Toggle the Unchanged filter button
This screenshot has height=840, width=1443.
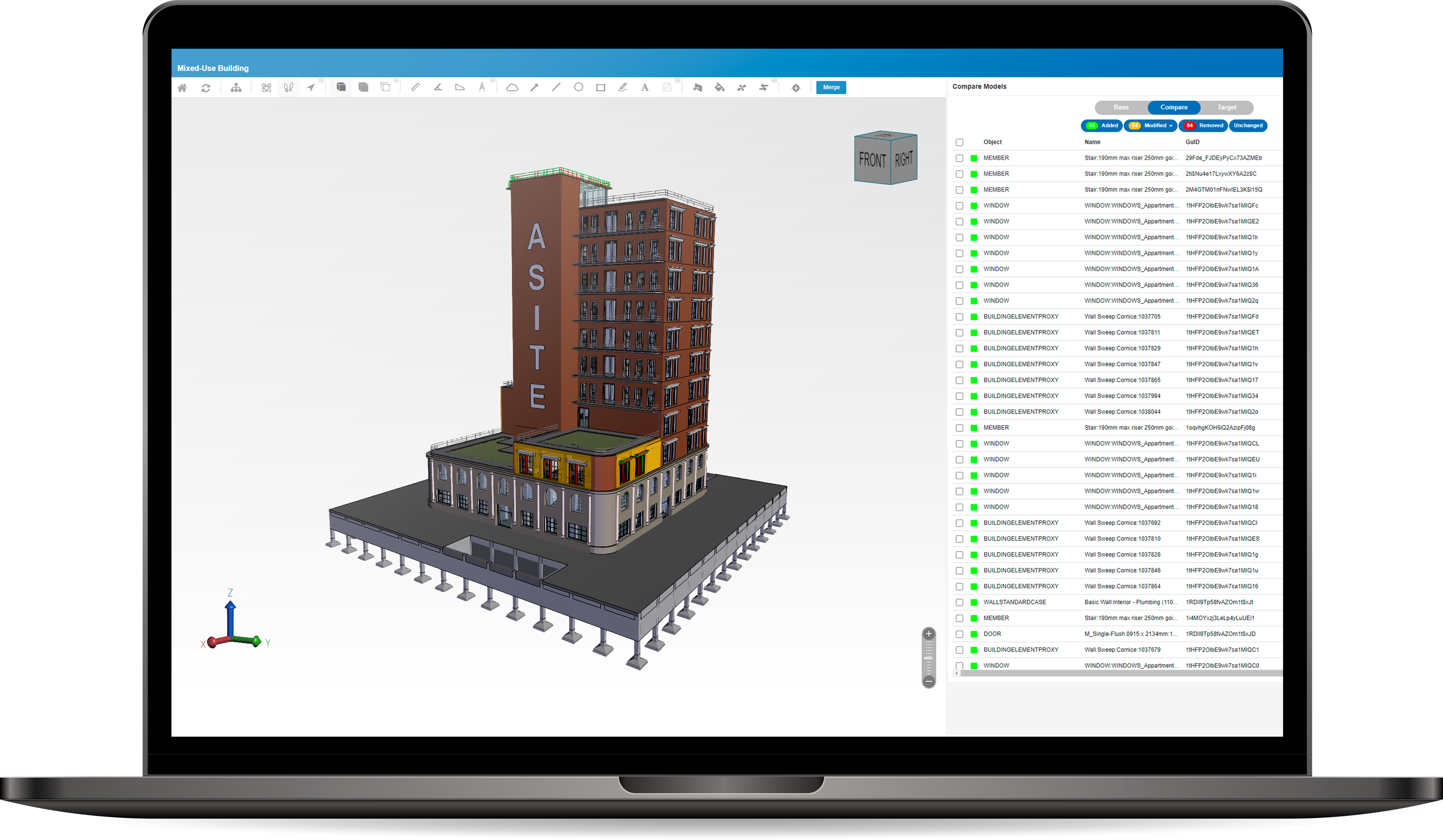[1248, 125]
